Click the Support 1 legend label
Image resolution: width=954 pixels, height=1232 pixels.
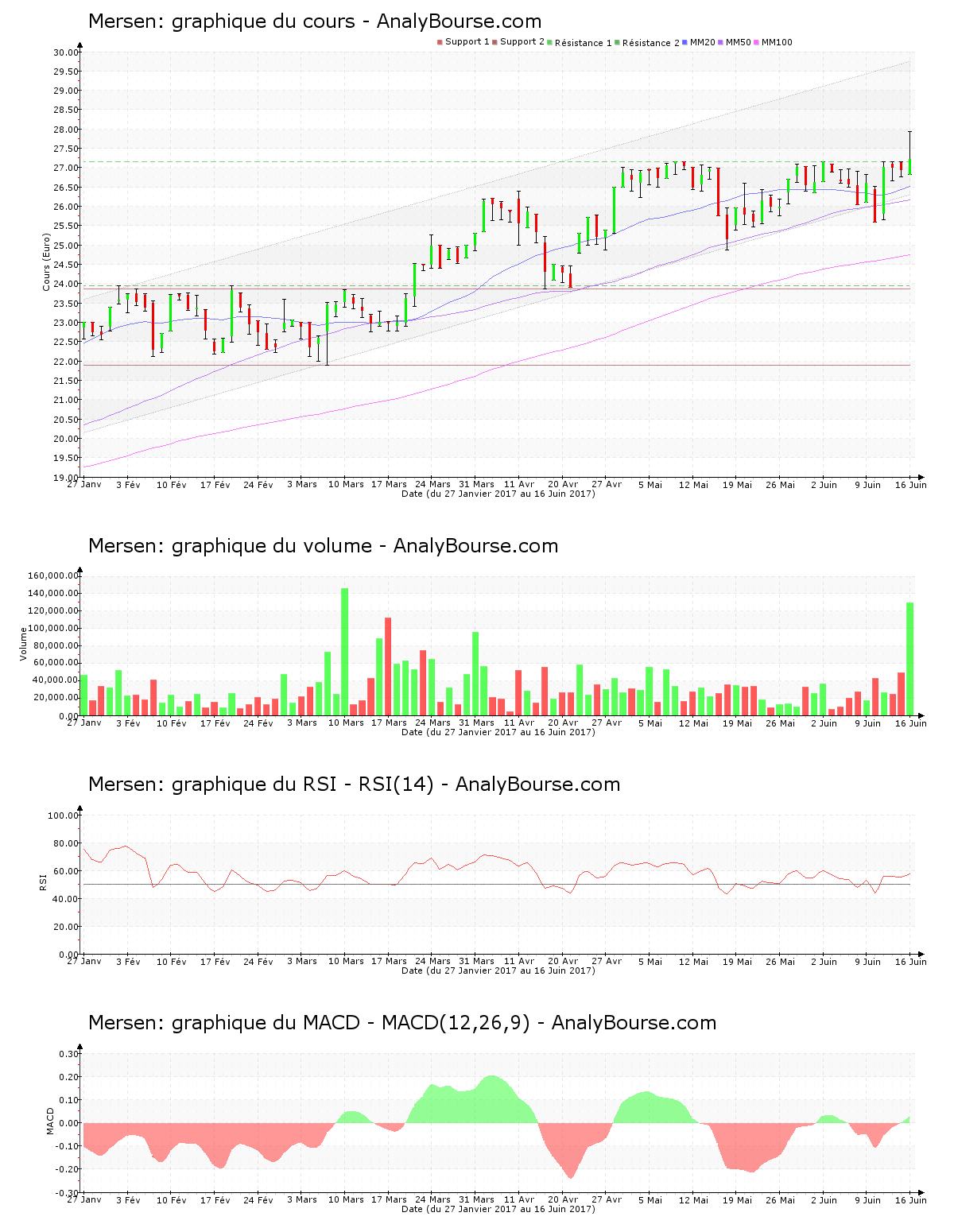(467, 42)
